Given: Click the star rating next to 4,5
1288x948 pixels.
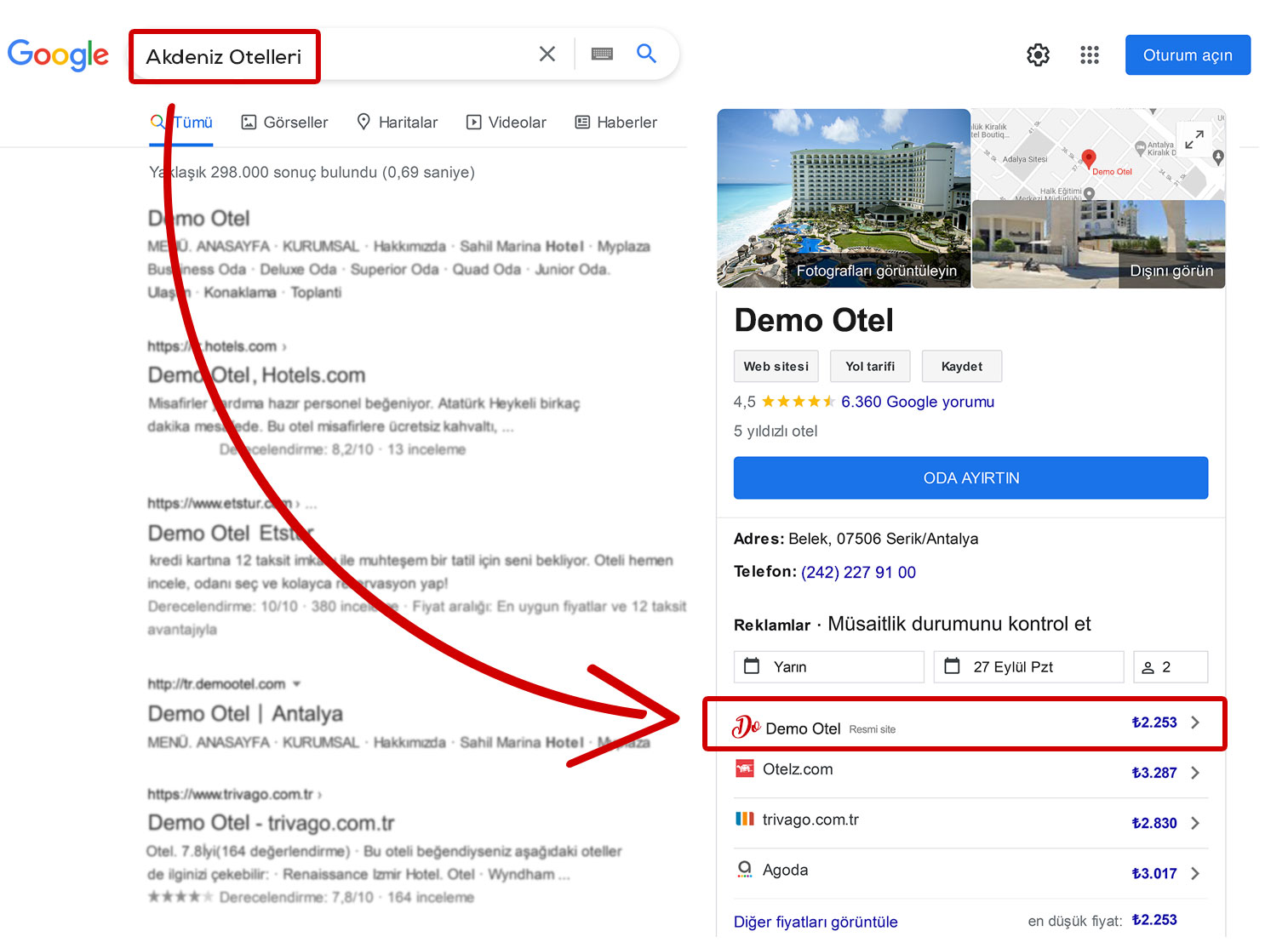Looking at the screenshot, I should tap(798, 402).
